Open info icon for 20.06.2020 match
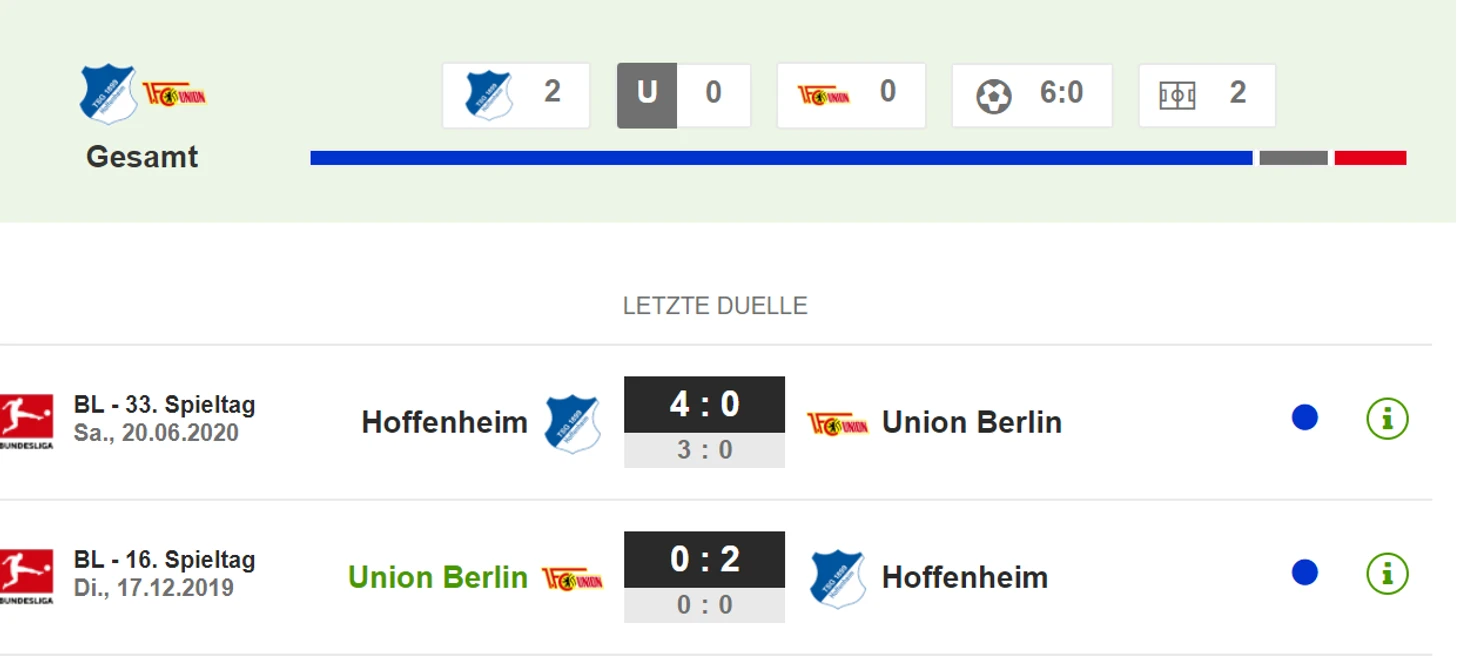 coord(1387,419)
